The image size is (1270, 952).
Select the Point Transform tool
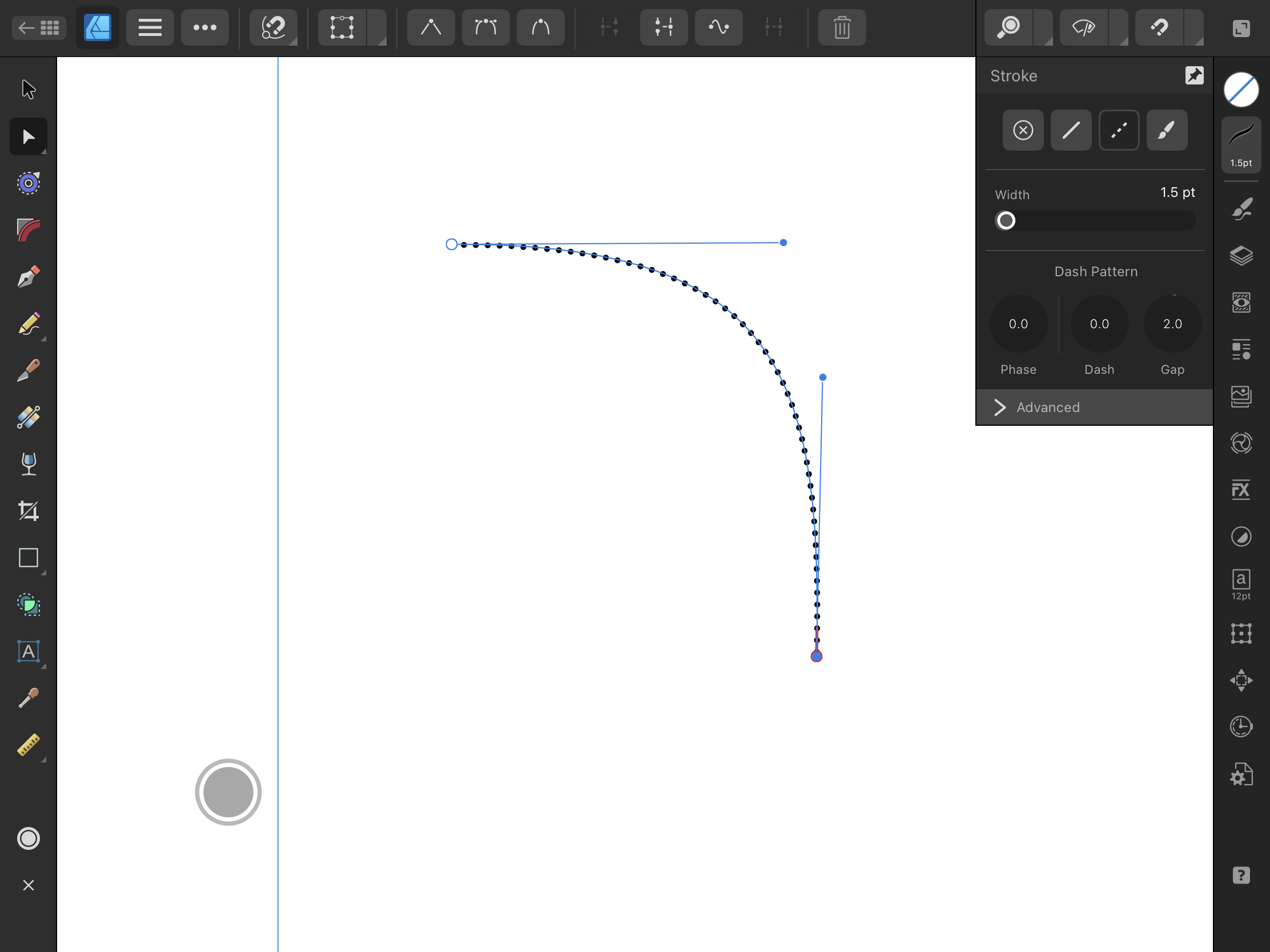[x=28, y=184]
